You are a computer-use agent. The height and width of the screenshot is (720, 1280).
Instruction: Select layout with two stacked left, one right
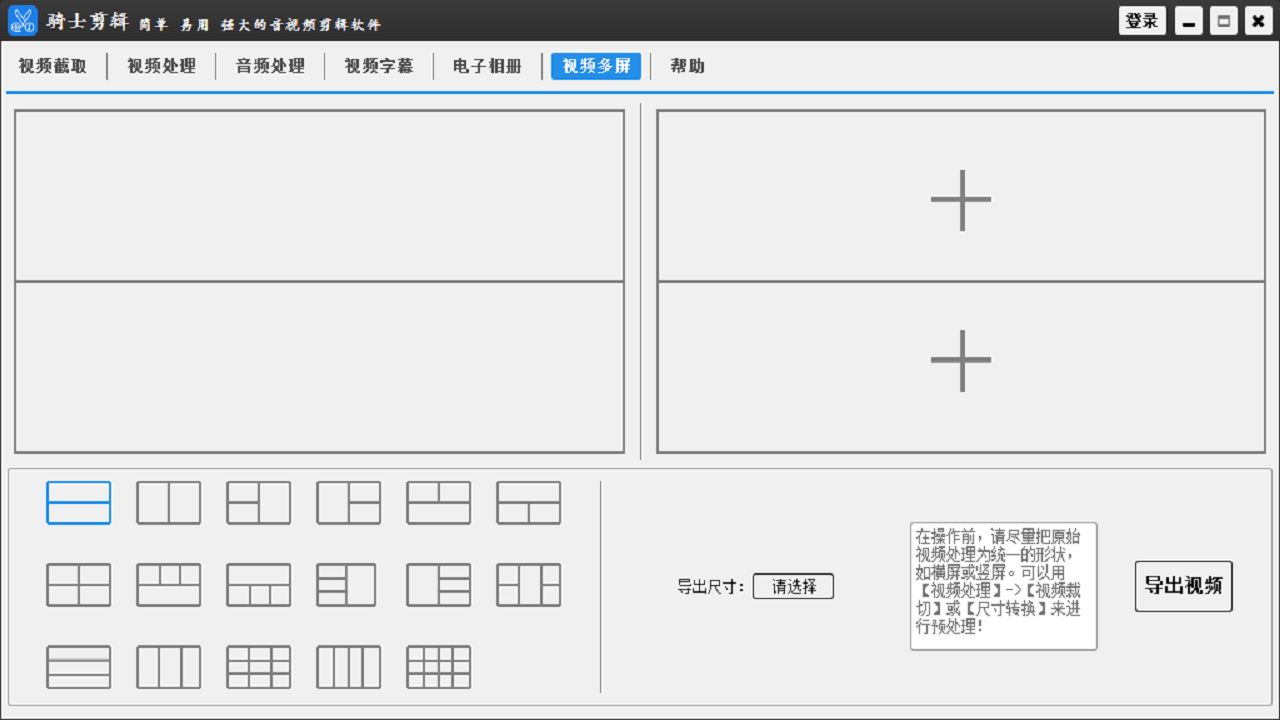[x=258, y=503]
